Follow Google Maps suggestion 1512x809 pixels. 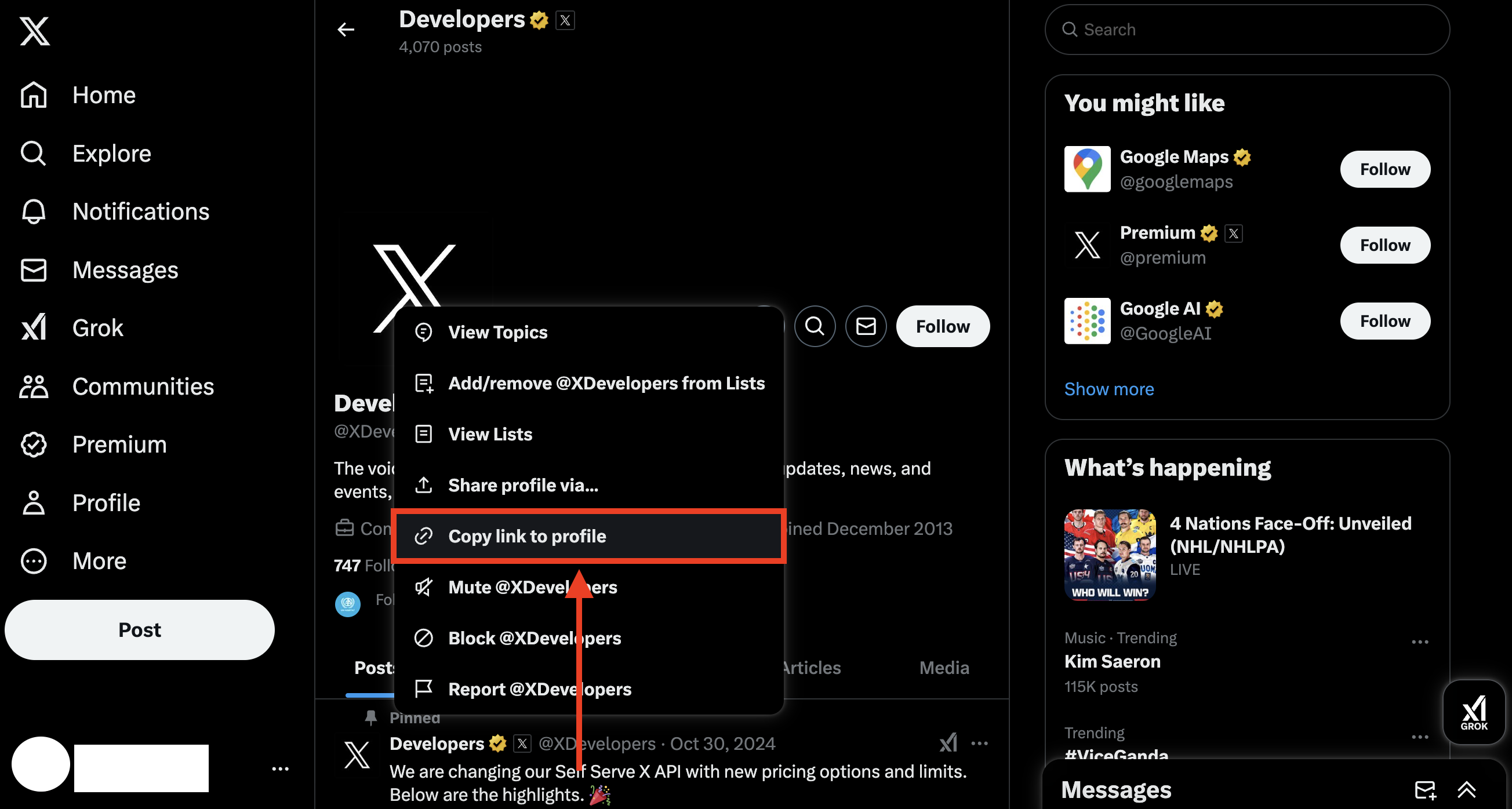pyautogui.click(x=1384, y=170)
